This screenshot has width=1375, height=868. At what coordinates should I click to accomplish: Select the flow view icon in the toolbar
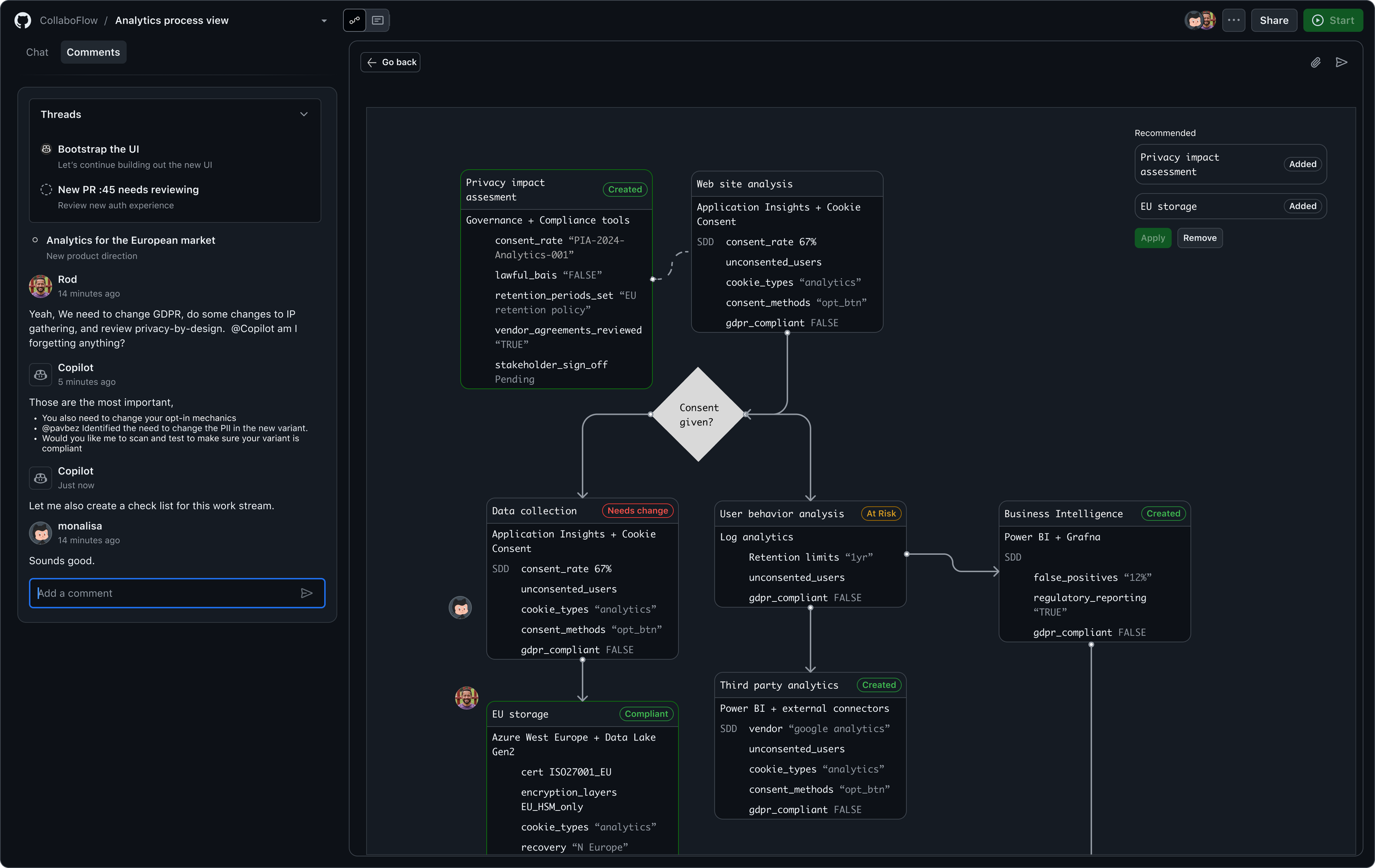(355, 20)
